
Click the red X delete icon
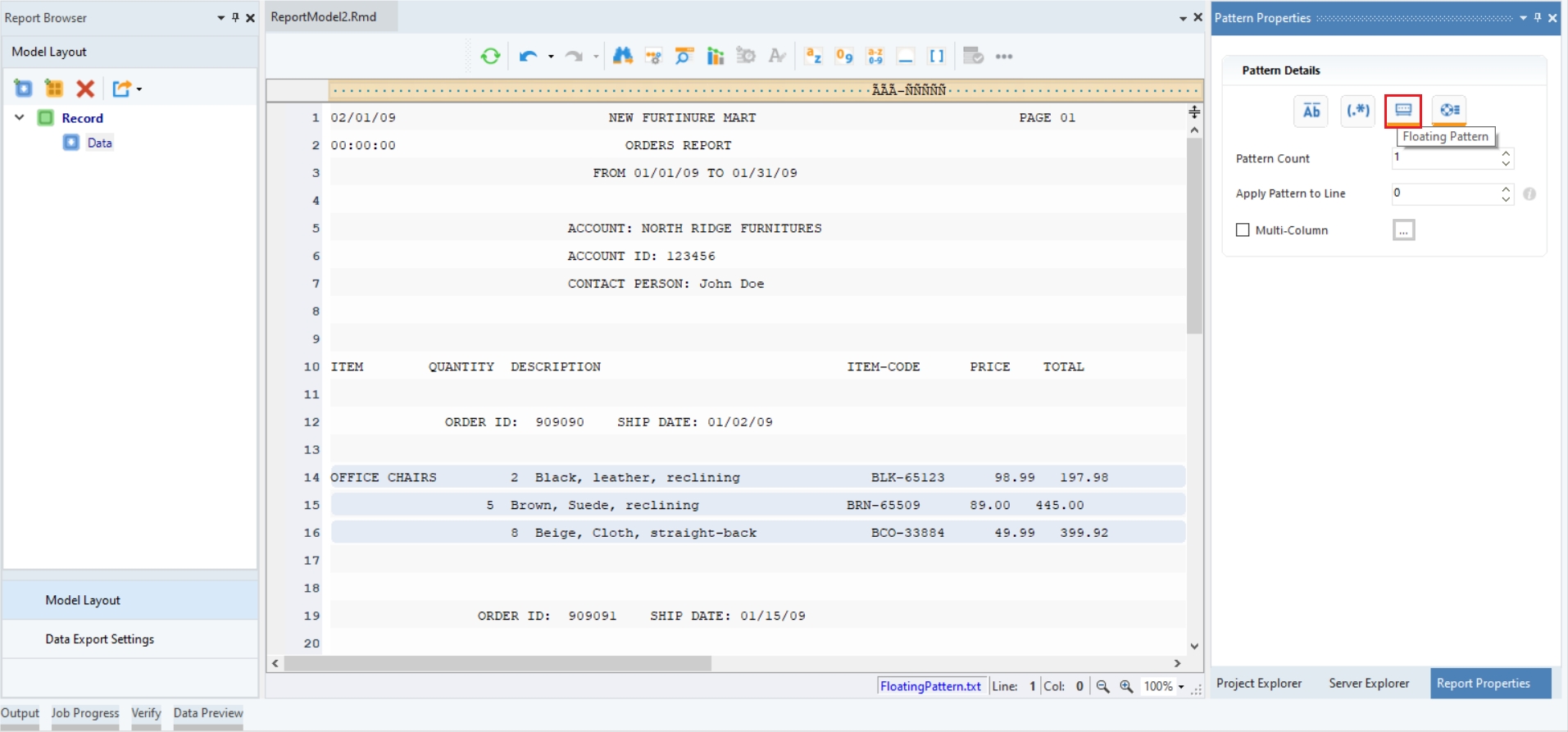tap(85, 89)
